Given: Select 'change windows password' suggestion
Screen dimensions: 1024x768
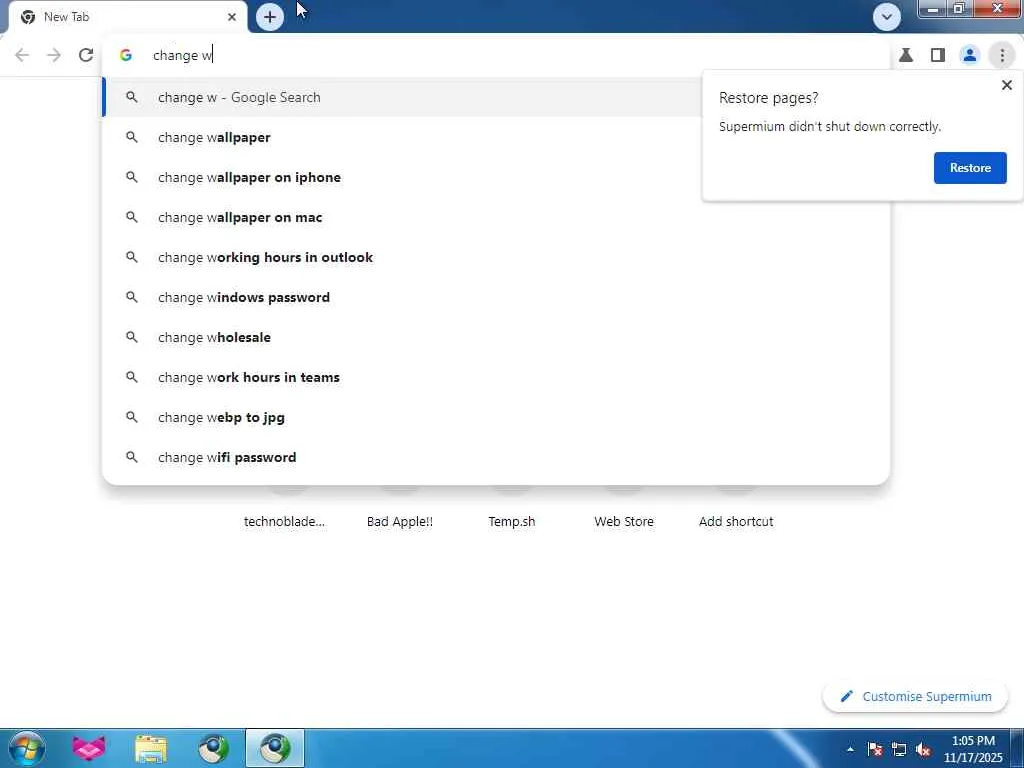Looking at the screenshot, I should point(496,297).
